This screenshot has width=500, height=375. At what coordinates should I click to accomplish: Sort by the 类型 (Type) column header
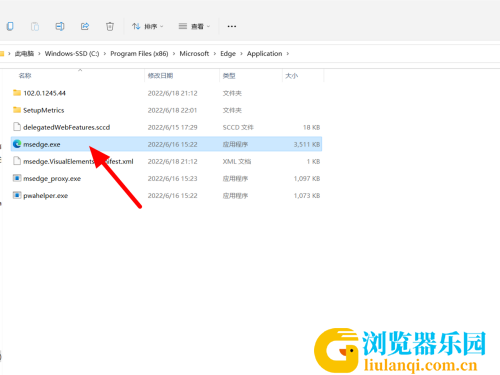point(229,76)
